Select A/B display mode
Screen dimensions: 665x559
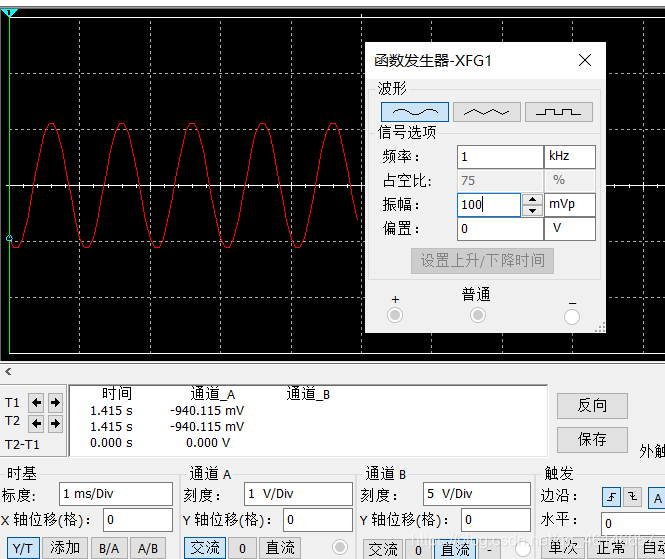coord(148,548)
